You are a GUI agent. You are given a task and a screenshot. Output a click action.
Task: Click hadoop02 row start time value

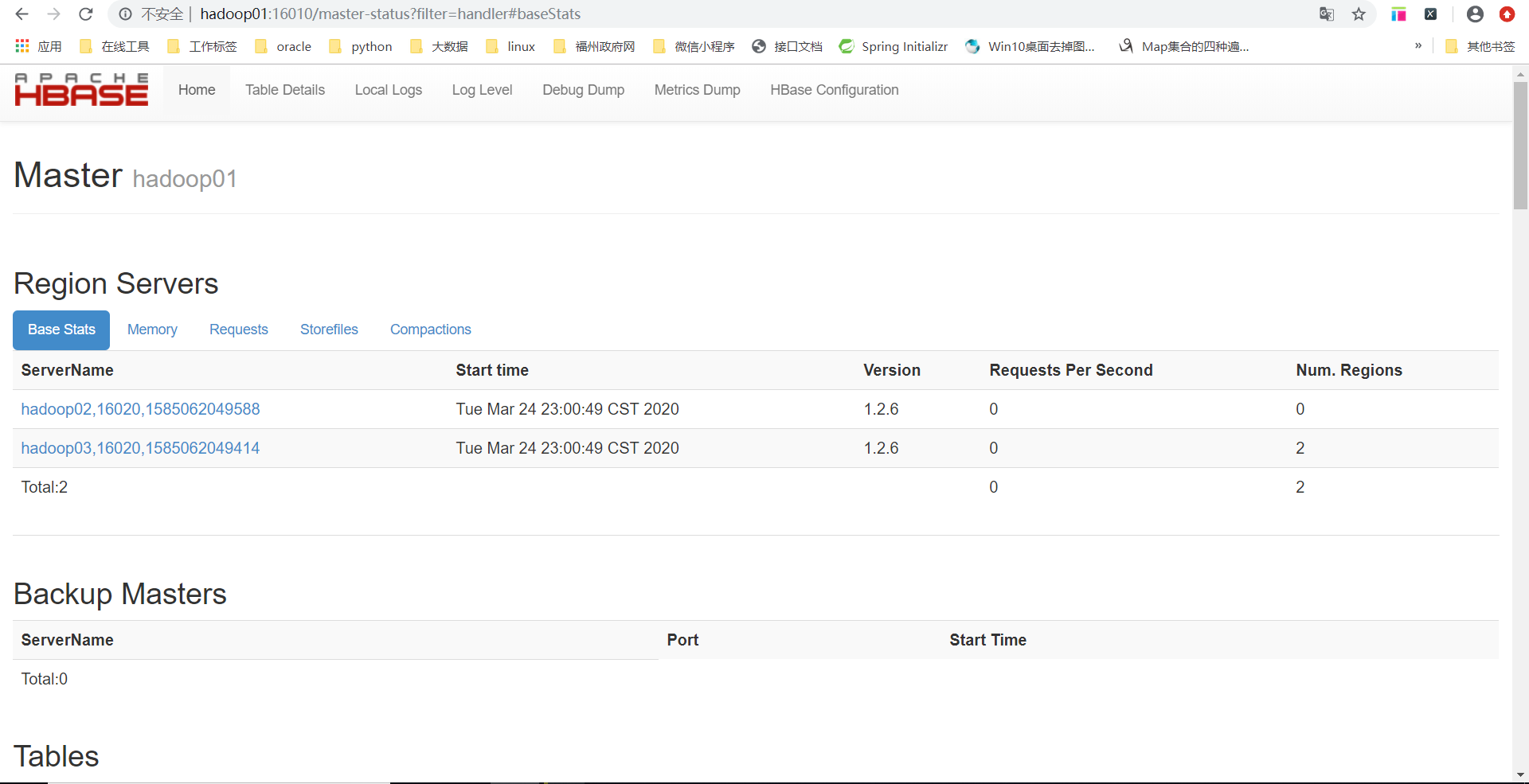point(567,409)
